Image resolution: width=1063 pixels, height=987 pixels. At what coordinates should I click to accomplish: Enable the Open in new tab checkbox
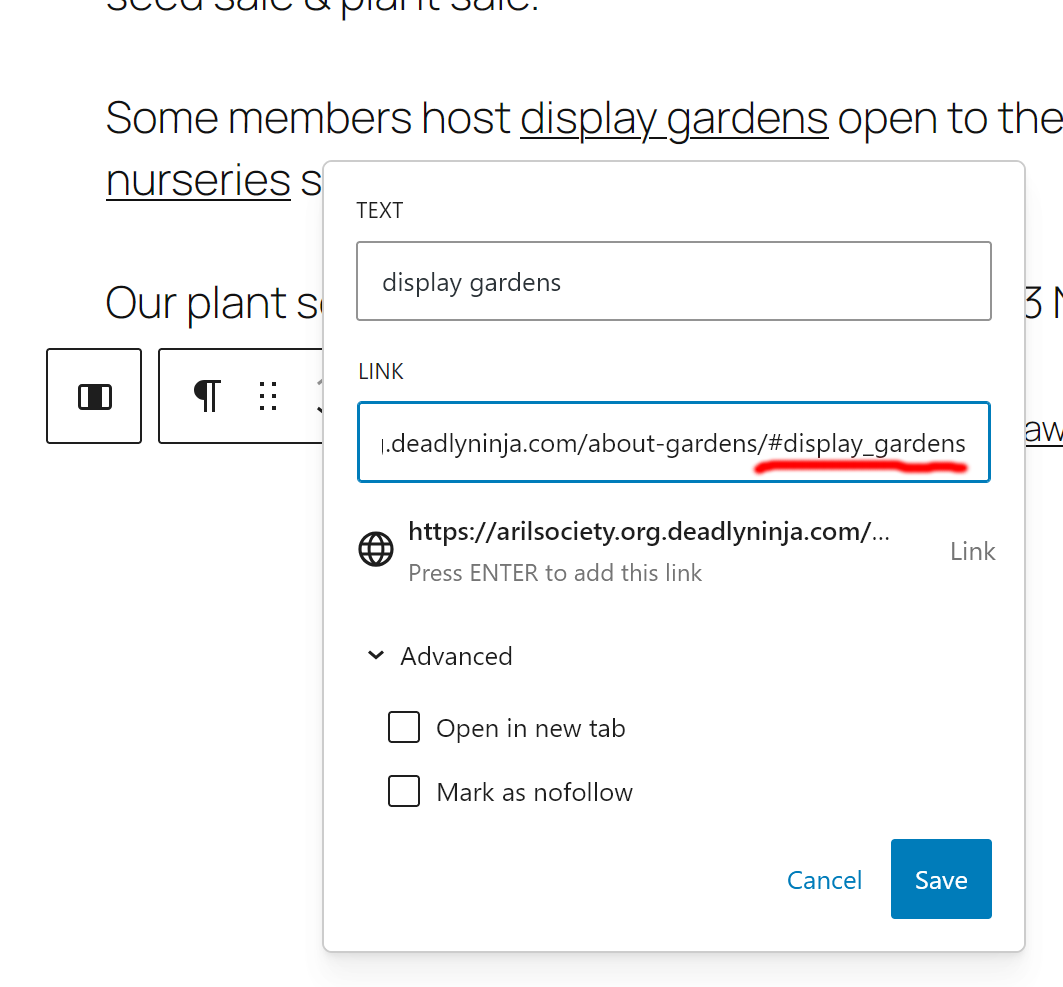point(404,728)
